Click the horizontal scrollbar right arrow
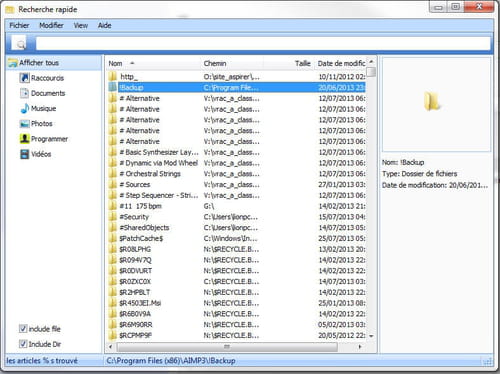 (x=360, y=347)
